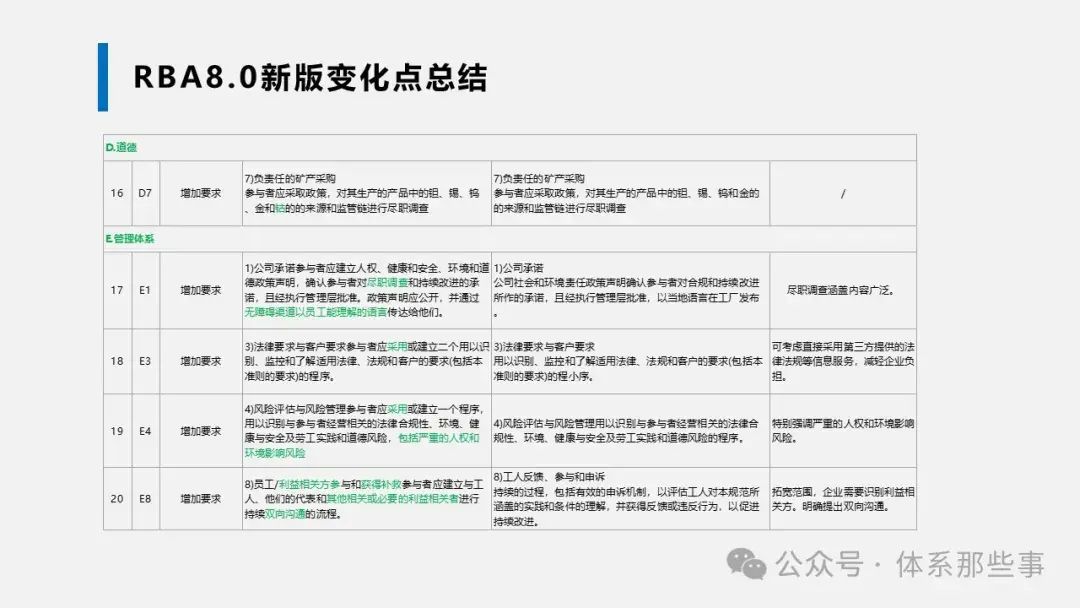This screenshot has height=608, width=1080.
Task: Select the row number 20 cell
Action: click(115, 497)
